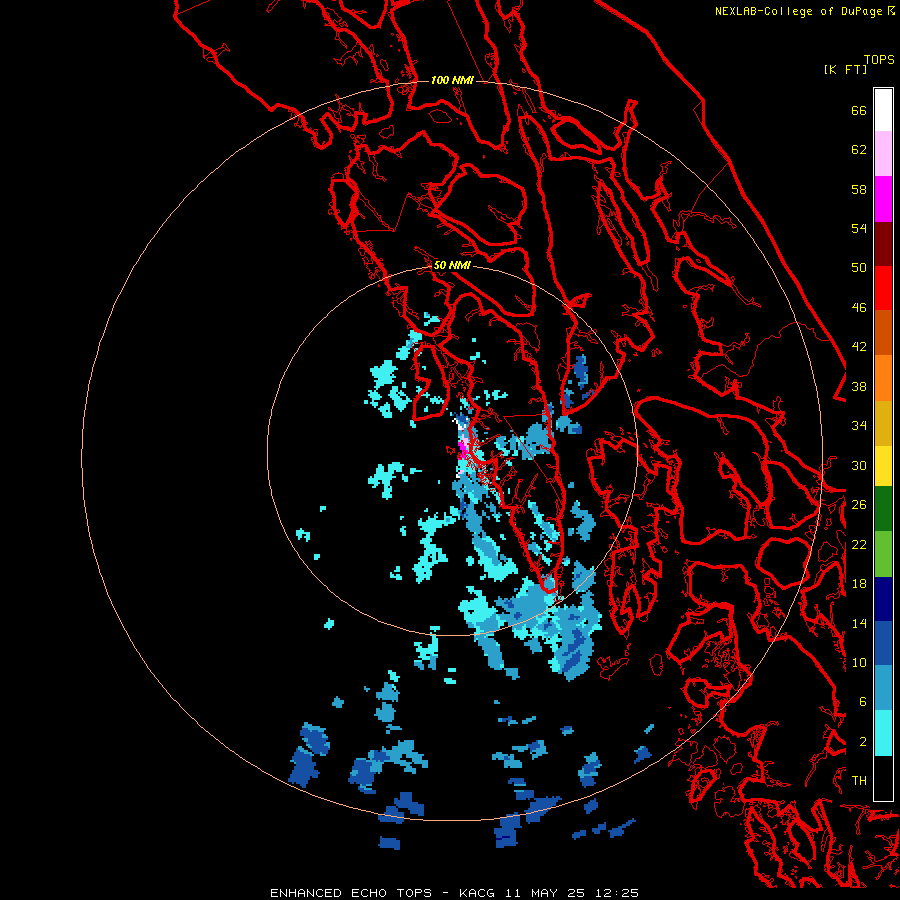
Task: Click the legend value 10
Action: [x=859, y=662]
